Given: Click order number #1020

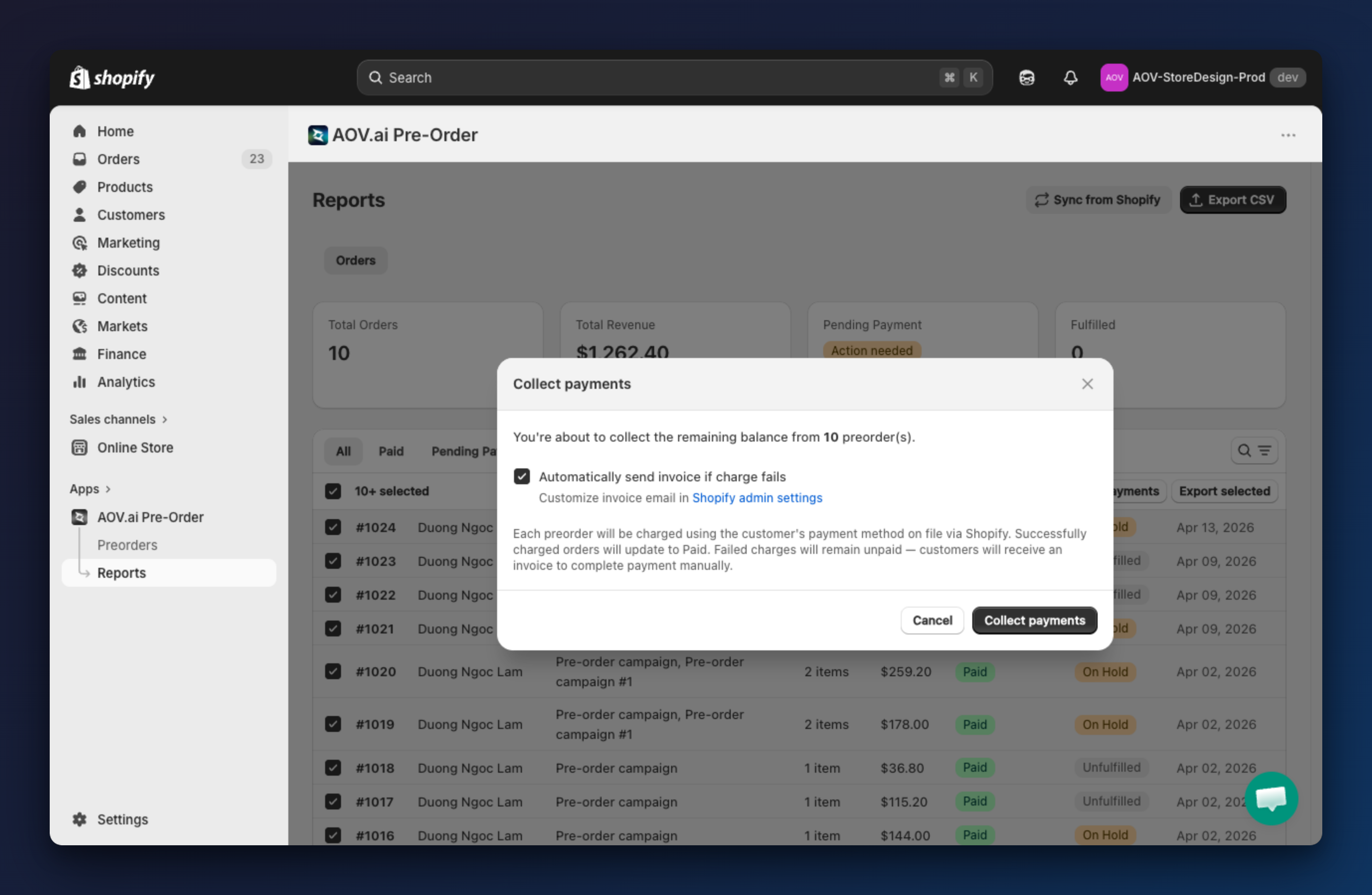Looking at the screenshot, I should [375, 672].
